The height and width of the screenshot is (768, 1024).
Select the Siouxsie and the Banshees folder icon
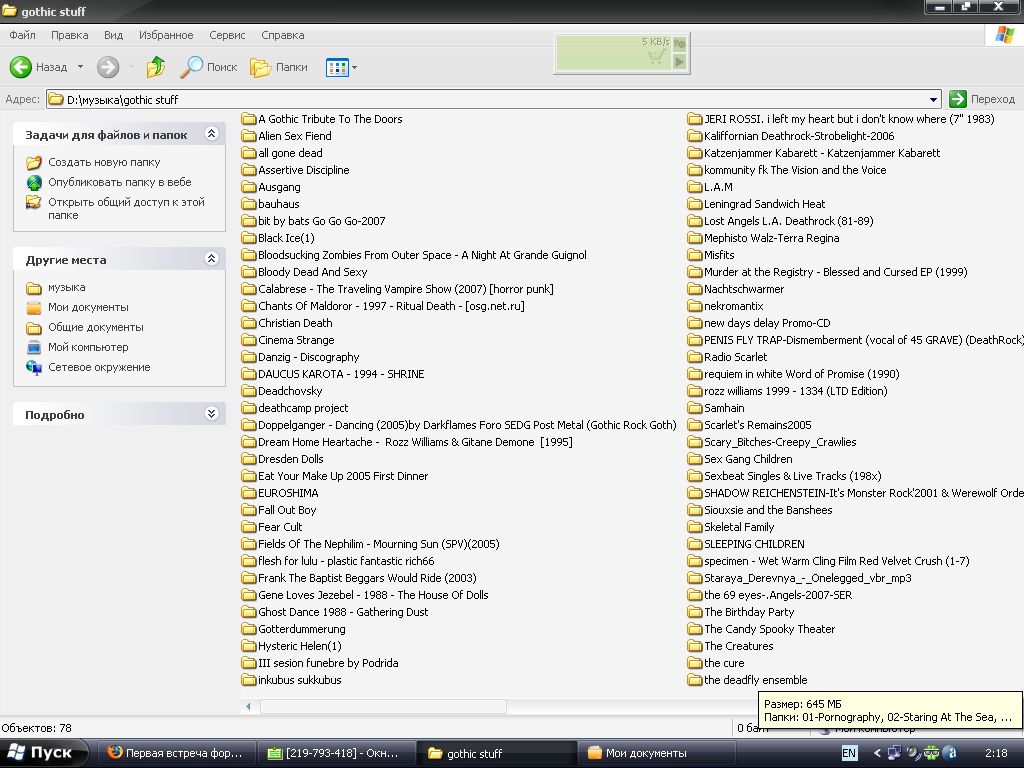pyautogui.click(x=694, y=509)
